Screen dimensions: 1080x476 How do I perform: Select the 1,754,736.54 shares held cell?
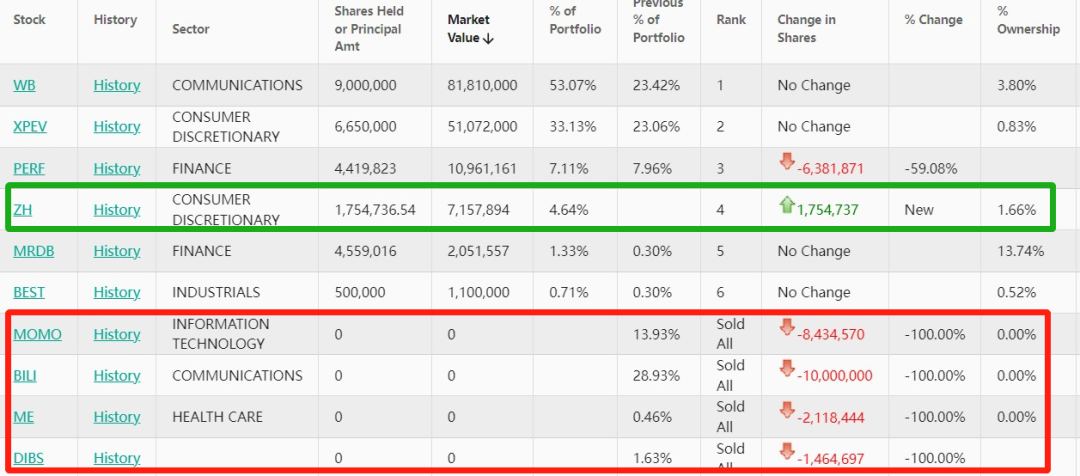coord(375,210)
